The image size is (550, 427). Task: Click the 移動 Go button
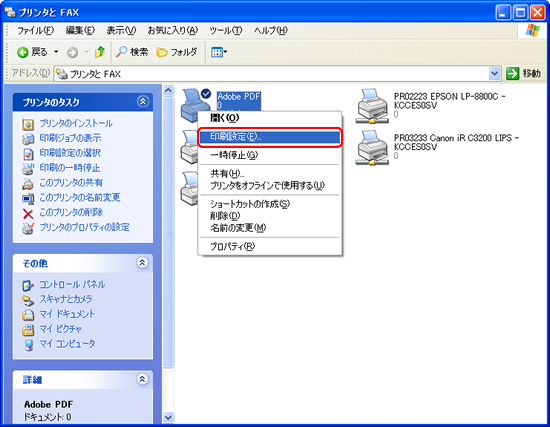click(524, 74)
